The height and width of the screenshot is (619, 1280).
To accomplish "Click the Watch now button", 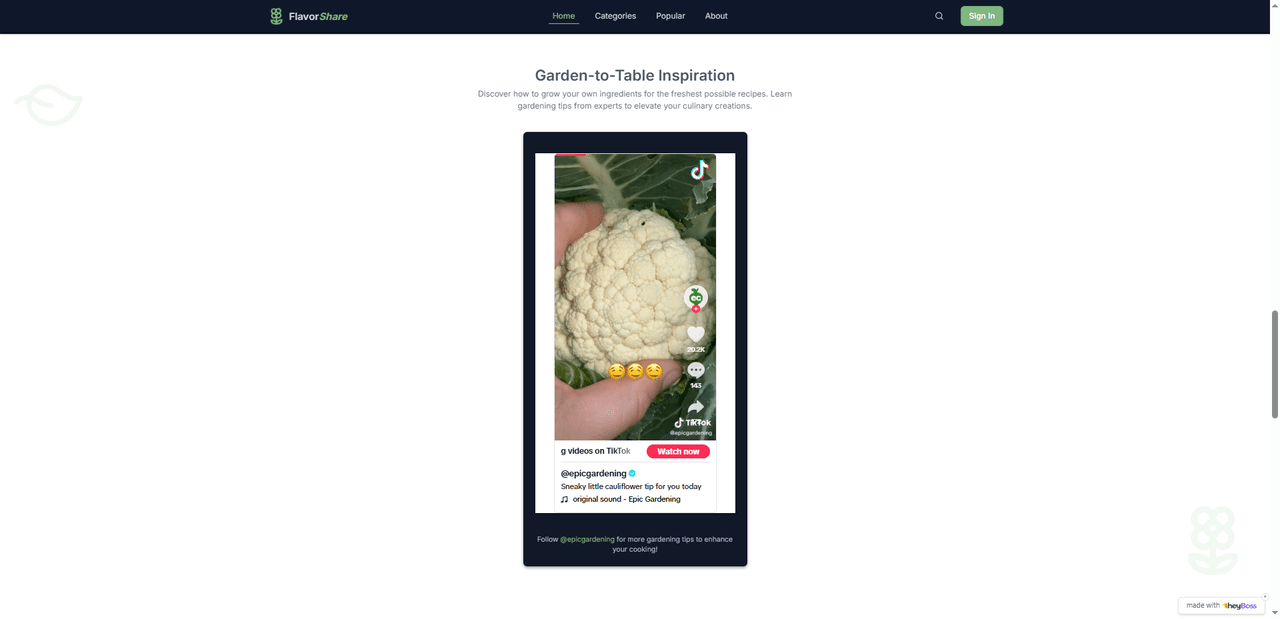I will [678, 452].
